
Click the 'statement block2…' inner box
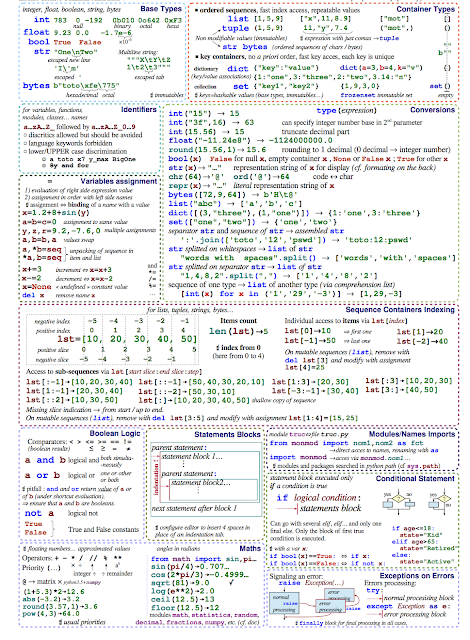tap(213, 489)
